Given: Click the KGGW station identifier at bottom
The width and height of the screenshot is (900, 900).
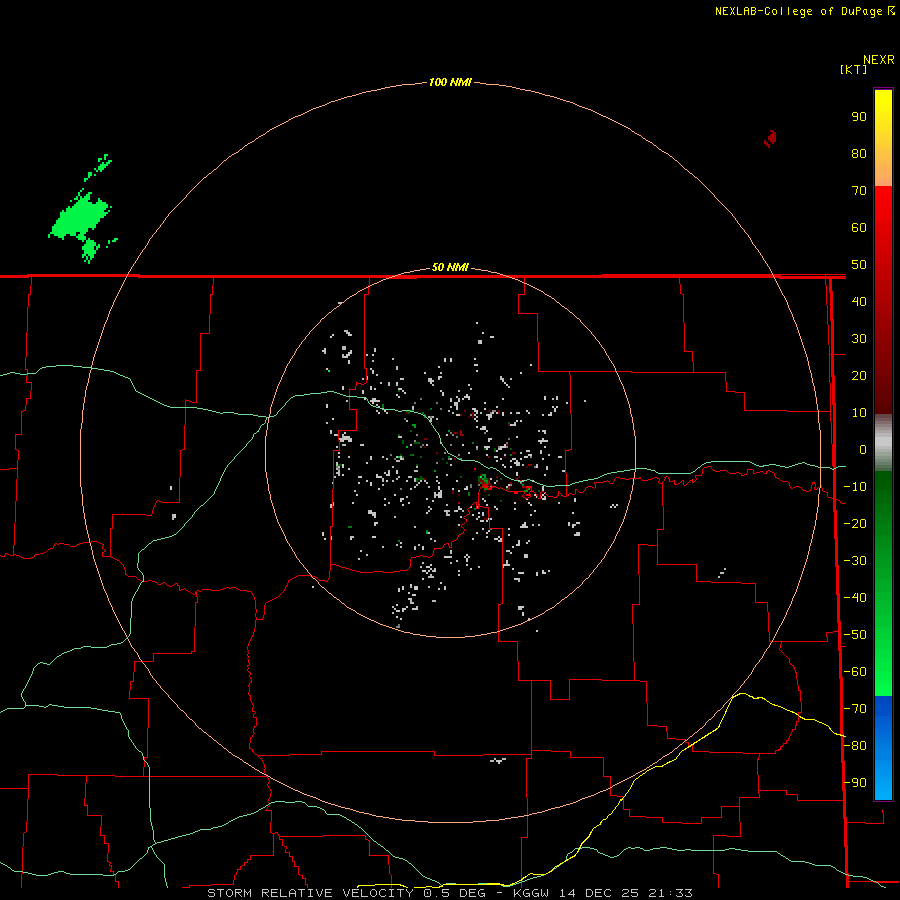Looking at the screenshot, I should click(532, 893).
